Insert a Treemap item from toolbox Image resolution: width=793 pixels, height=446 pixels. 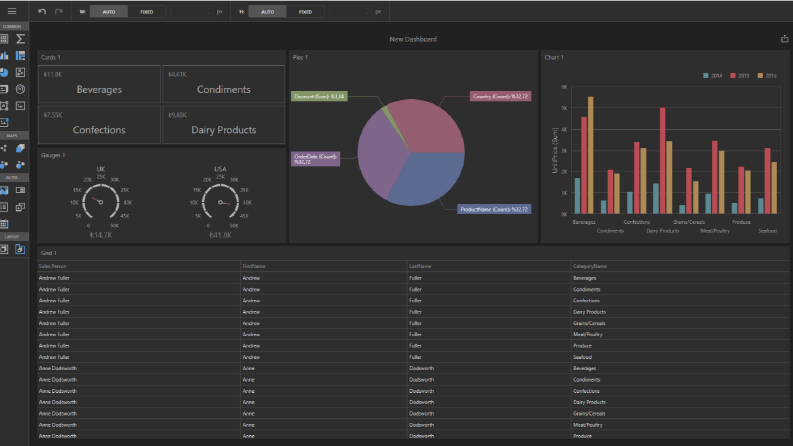coord(20,56)
